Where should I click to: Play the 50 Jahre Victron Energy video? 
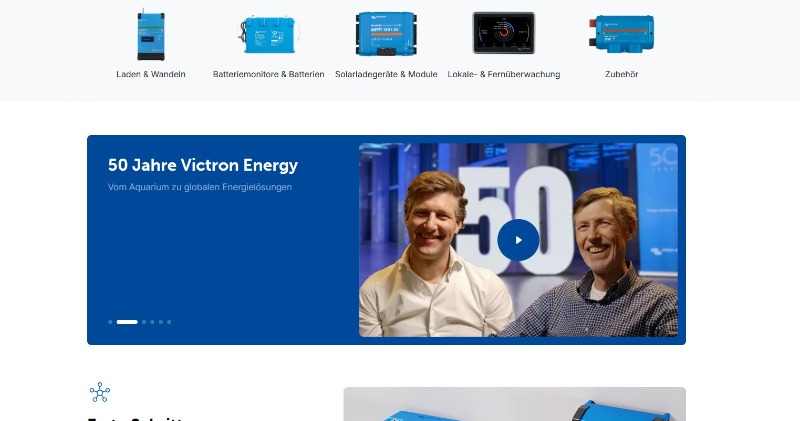pyautogui.click(x=518, y=240)
